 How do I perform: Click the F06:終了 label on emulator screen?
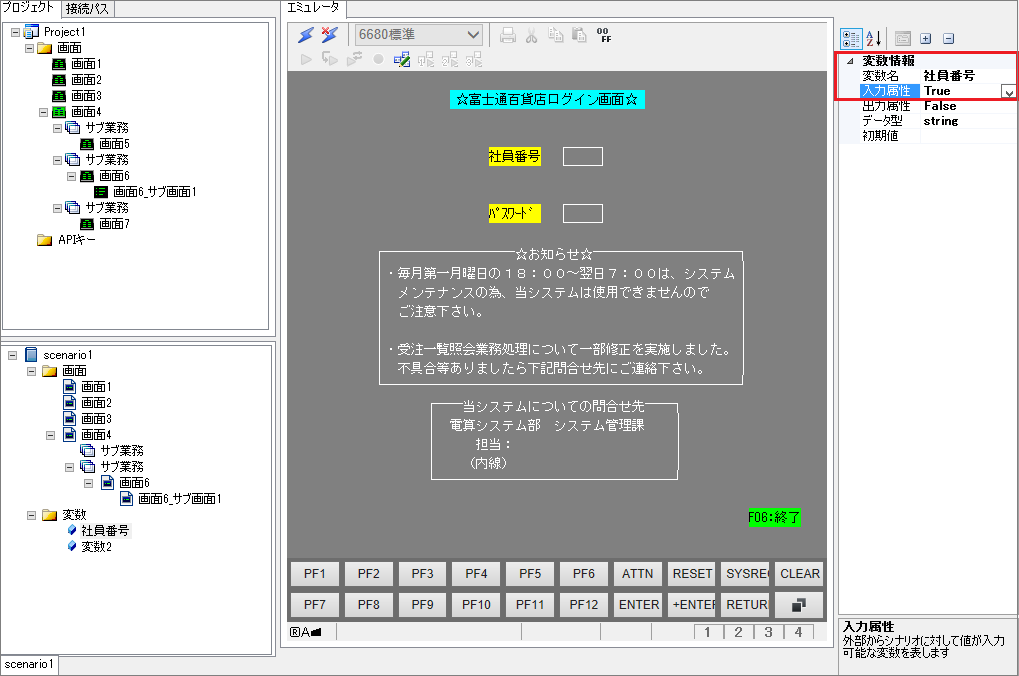point(774,517)
